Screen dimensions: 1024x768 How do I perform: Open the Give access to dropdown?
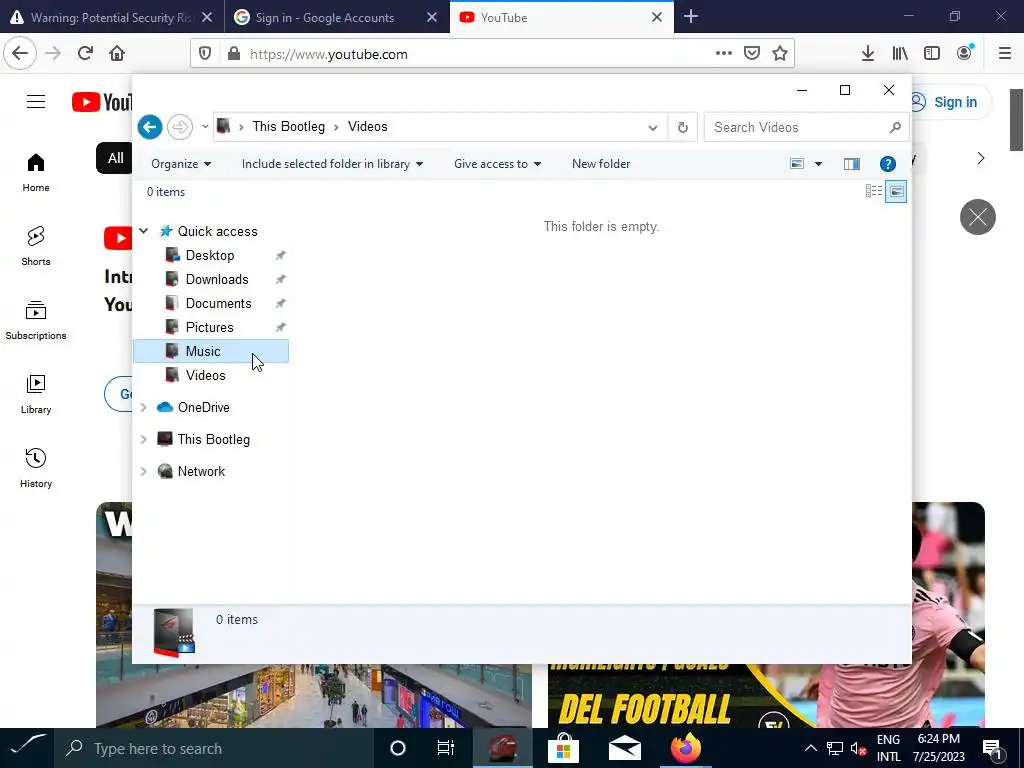[x=498, y=164]
